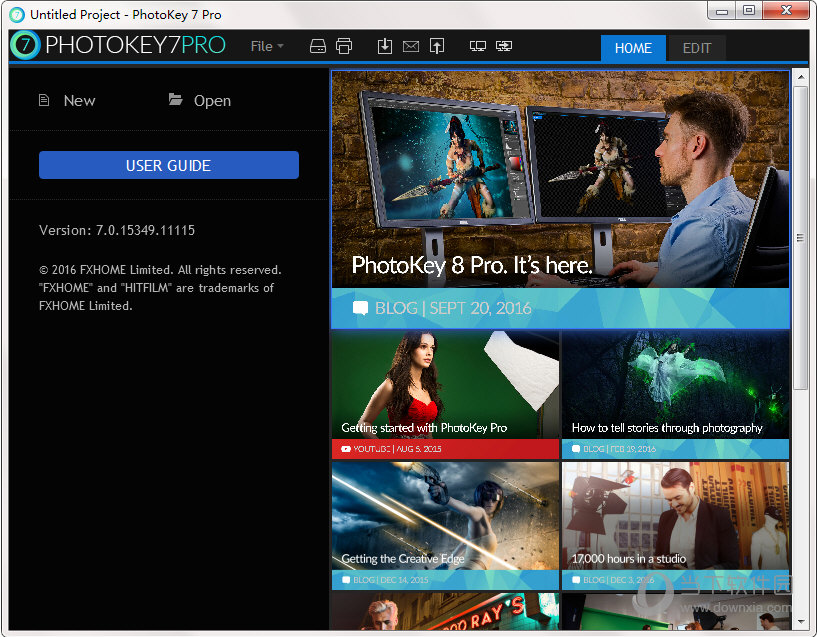Click the vertical scrollbar thumb
This screenshot has height=637, width=817.
click(x=801, y=238)
